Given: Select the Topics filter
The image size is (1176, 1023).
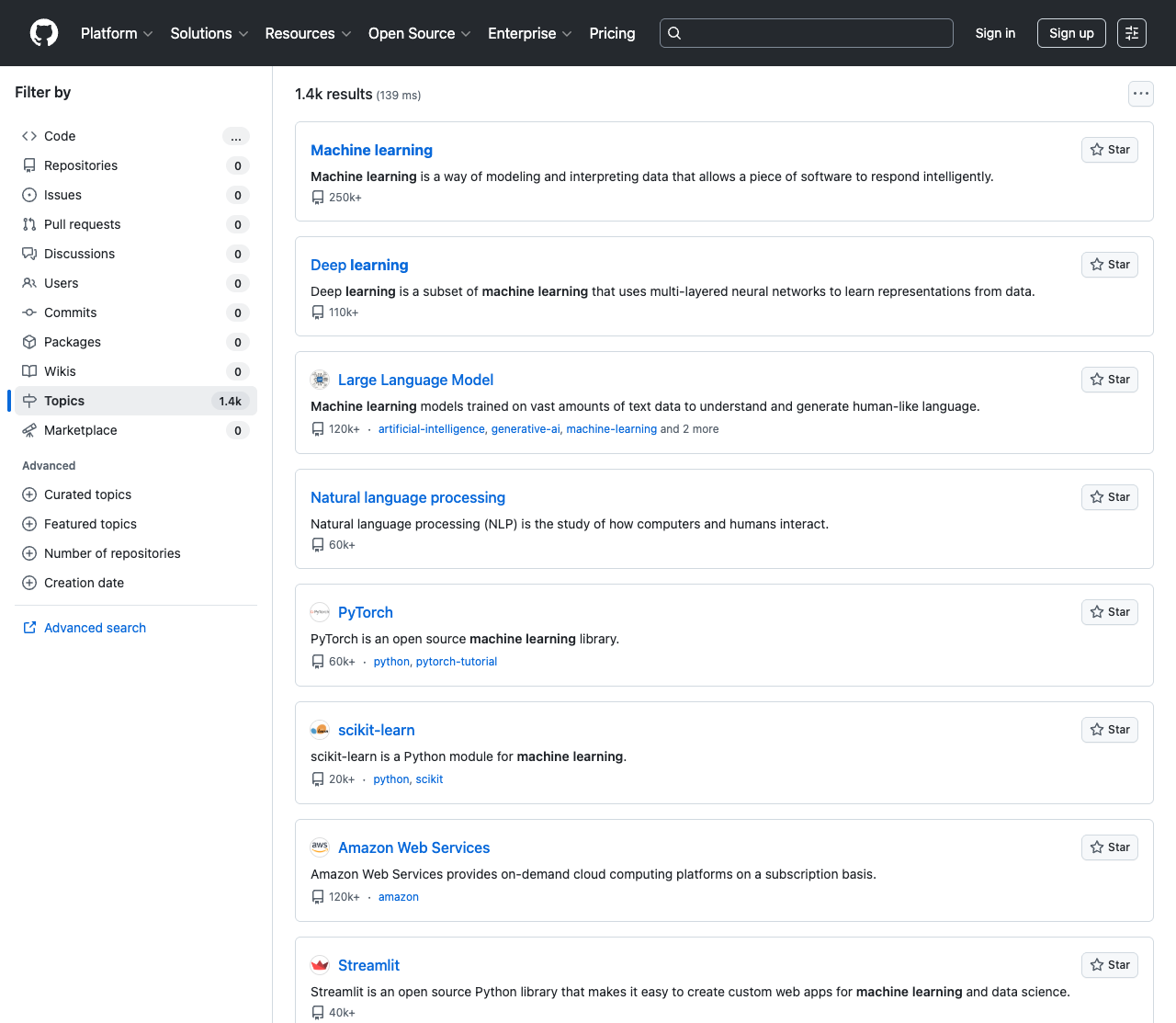Looking at the screenshot, I should pyautogui.click(x=136, y=401).
